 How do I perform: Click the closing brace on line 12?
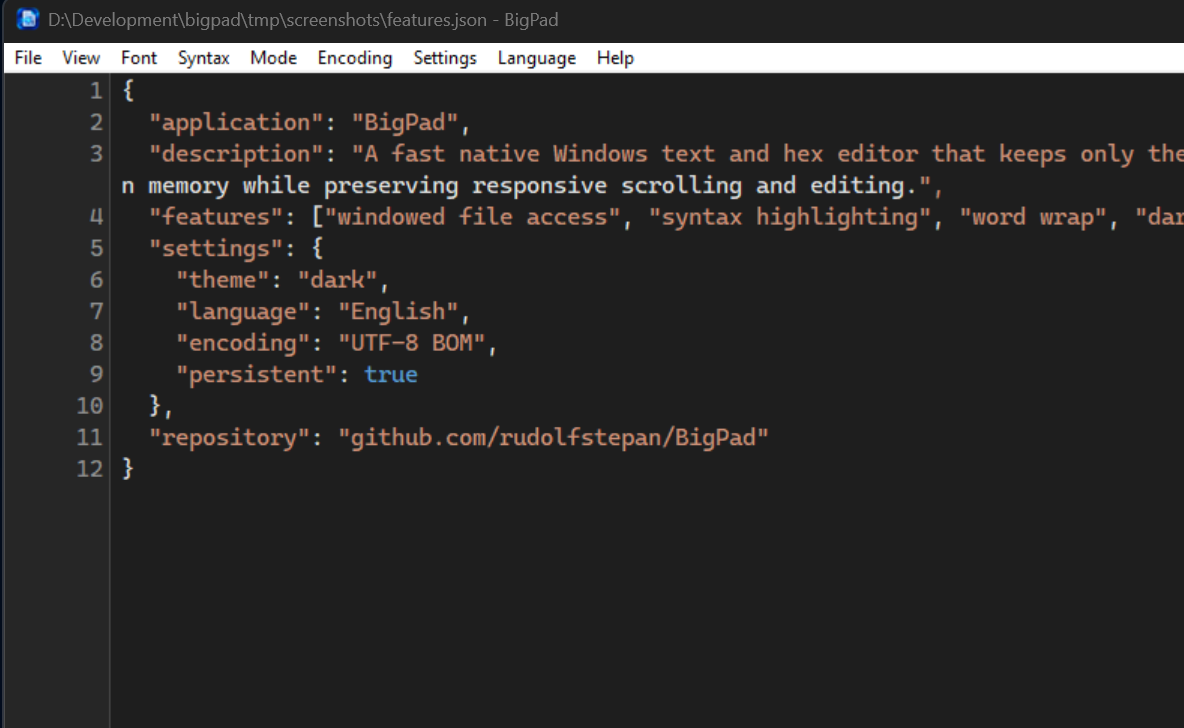pyautogui.click(x=128, y=469)
